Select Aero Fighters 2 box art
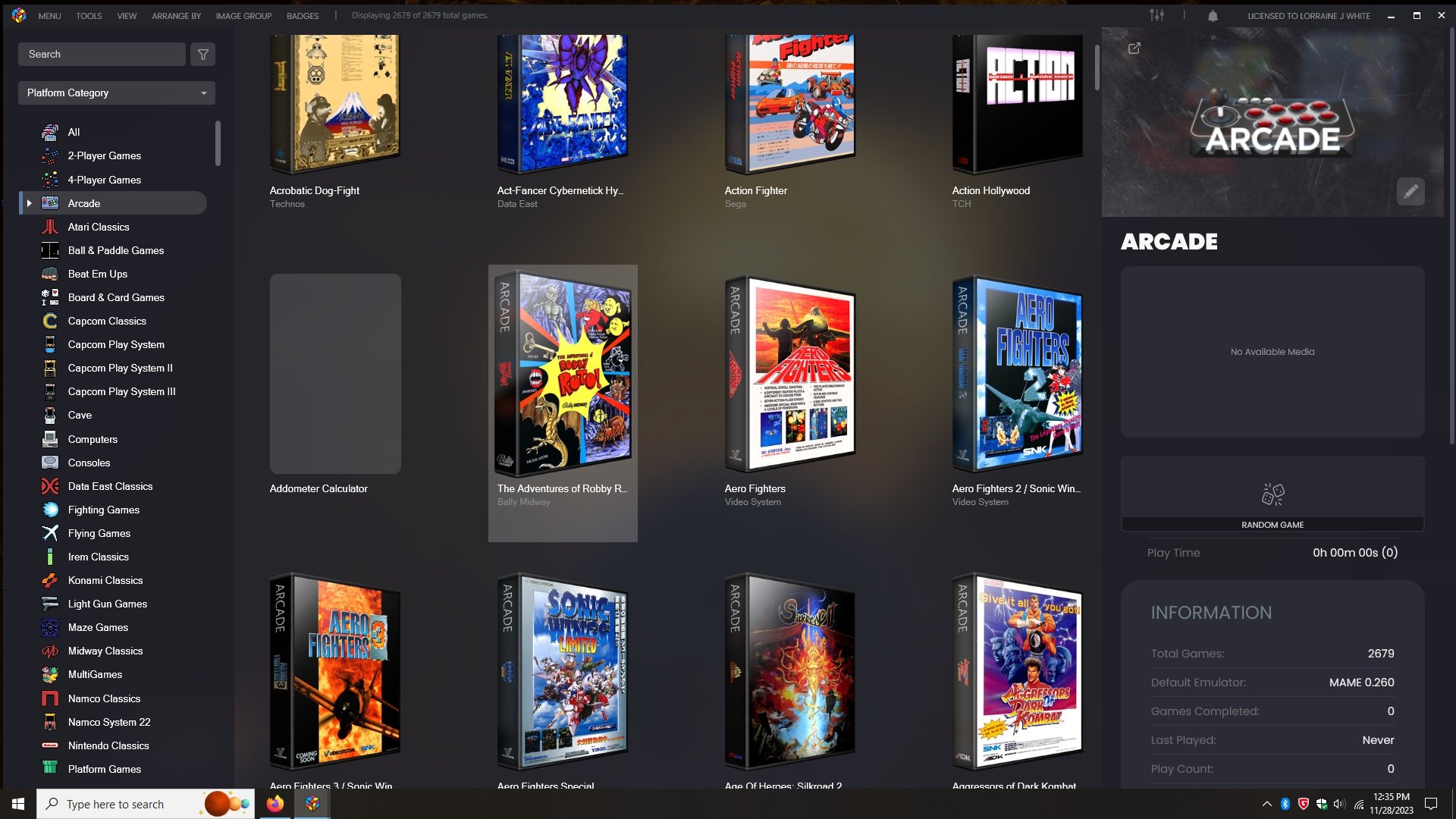This screenshot has height=819, width=1456. pos(1018,374)
